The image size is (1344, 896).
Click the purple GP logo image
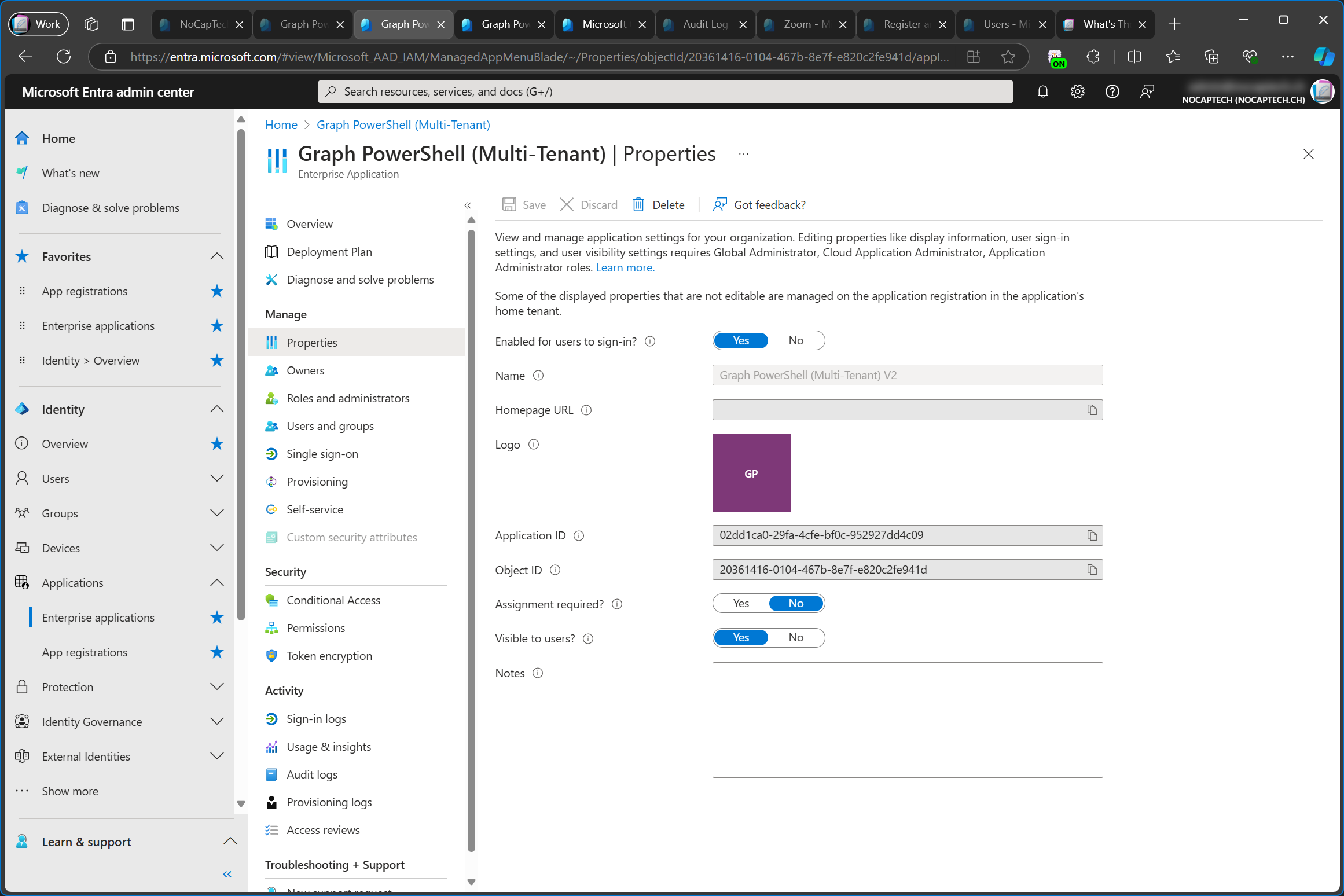(x=751, y=473)
